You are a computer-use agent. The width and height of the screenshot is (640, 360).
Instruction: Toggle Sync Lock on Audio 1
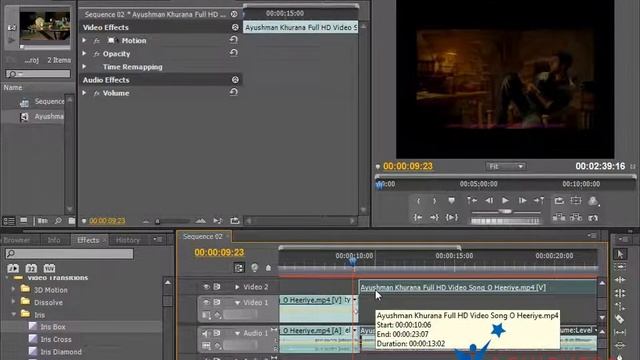[x=217, y=333]
